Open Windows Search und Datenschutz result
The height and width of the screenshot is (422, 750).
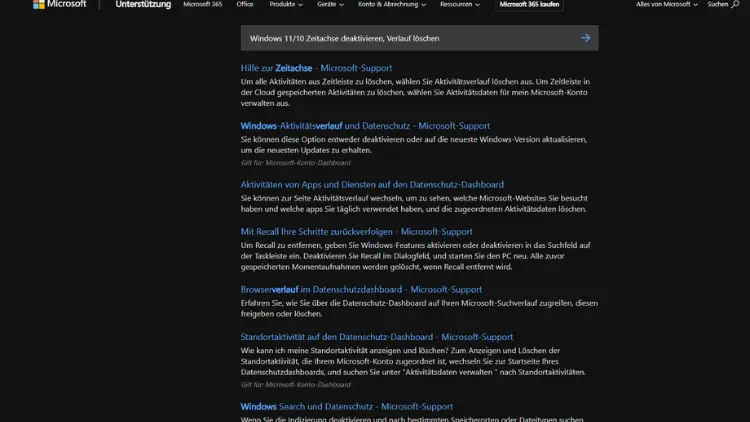347,406
